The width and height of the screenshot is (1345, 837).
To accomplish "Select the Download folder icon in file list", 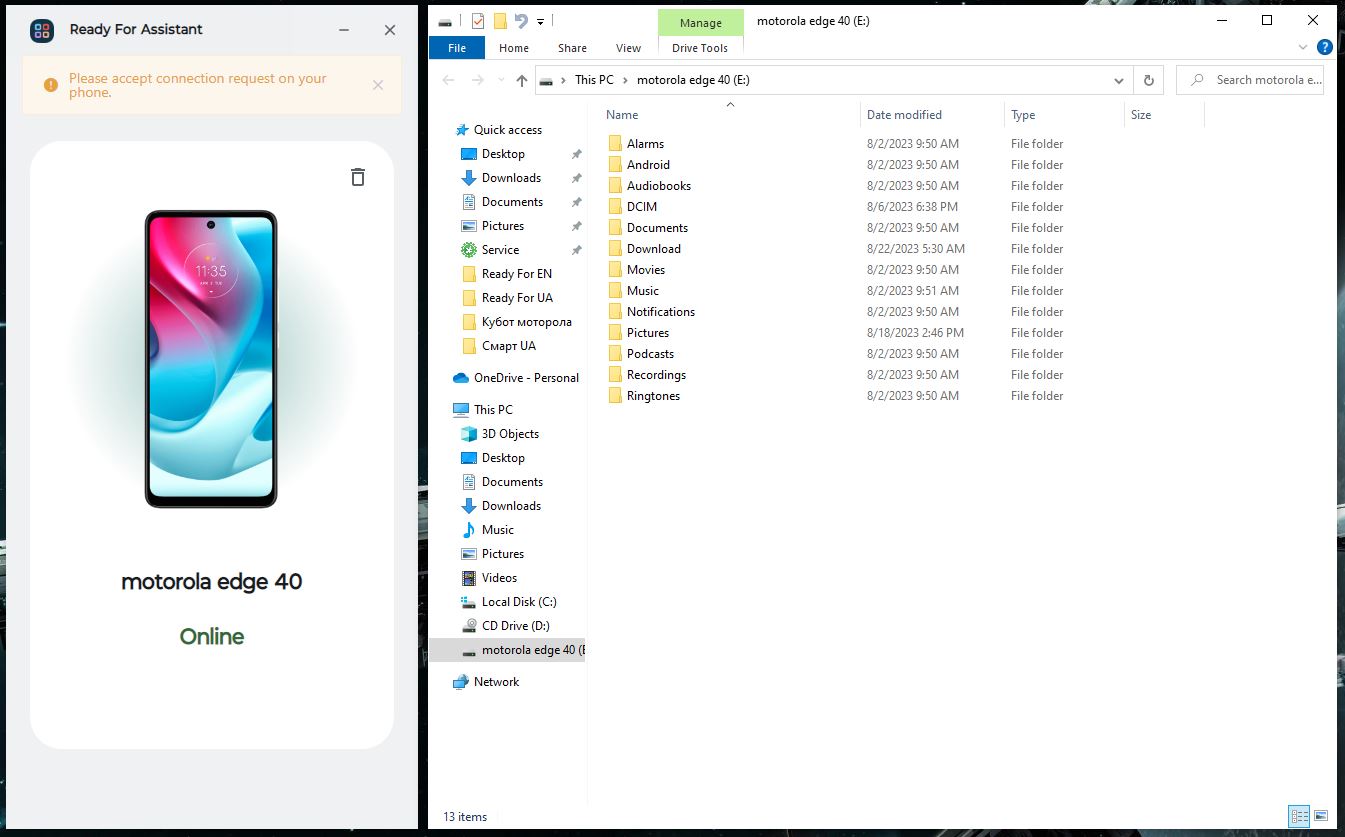I will click(615, 249).
